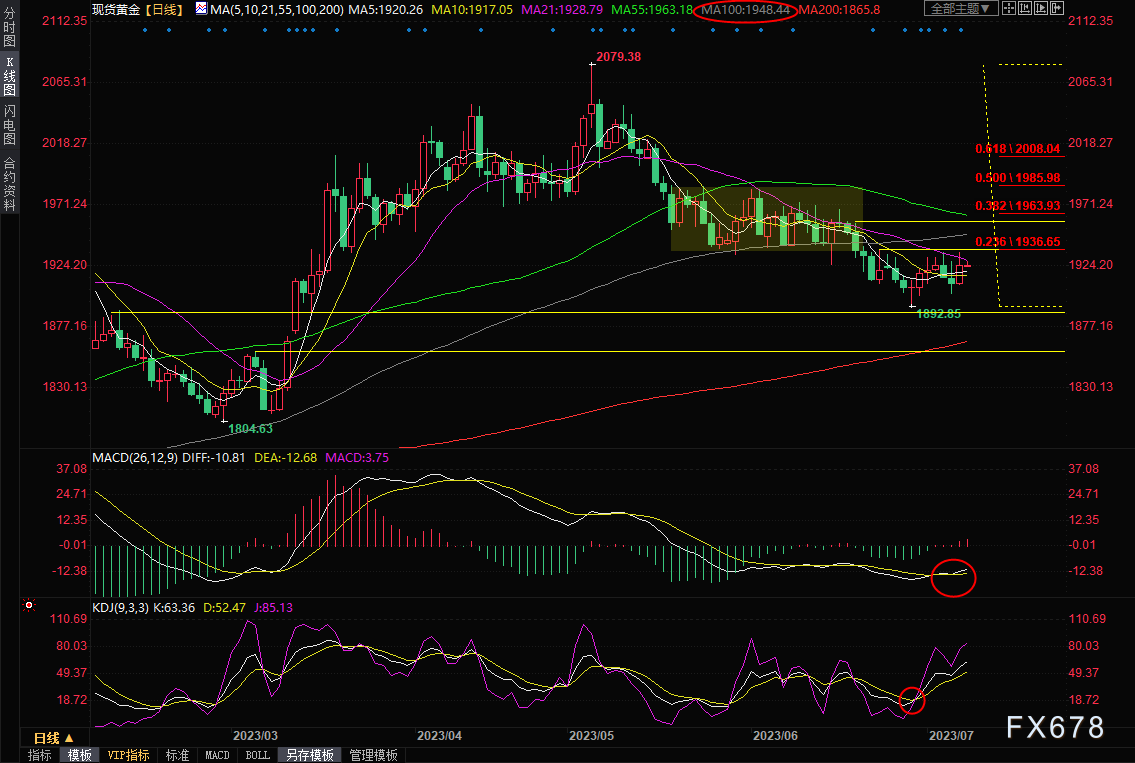Click the J:85.13 value
This screenshot has width=1135, height=763.
coord(274,607)
